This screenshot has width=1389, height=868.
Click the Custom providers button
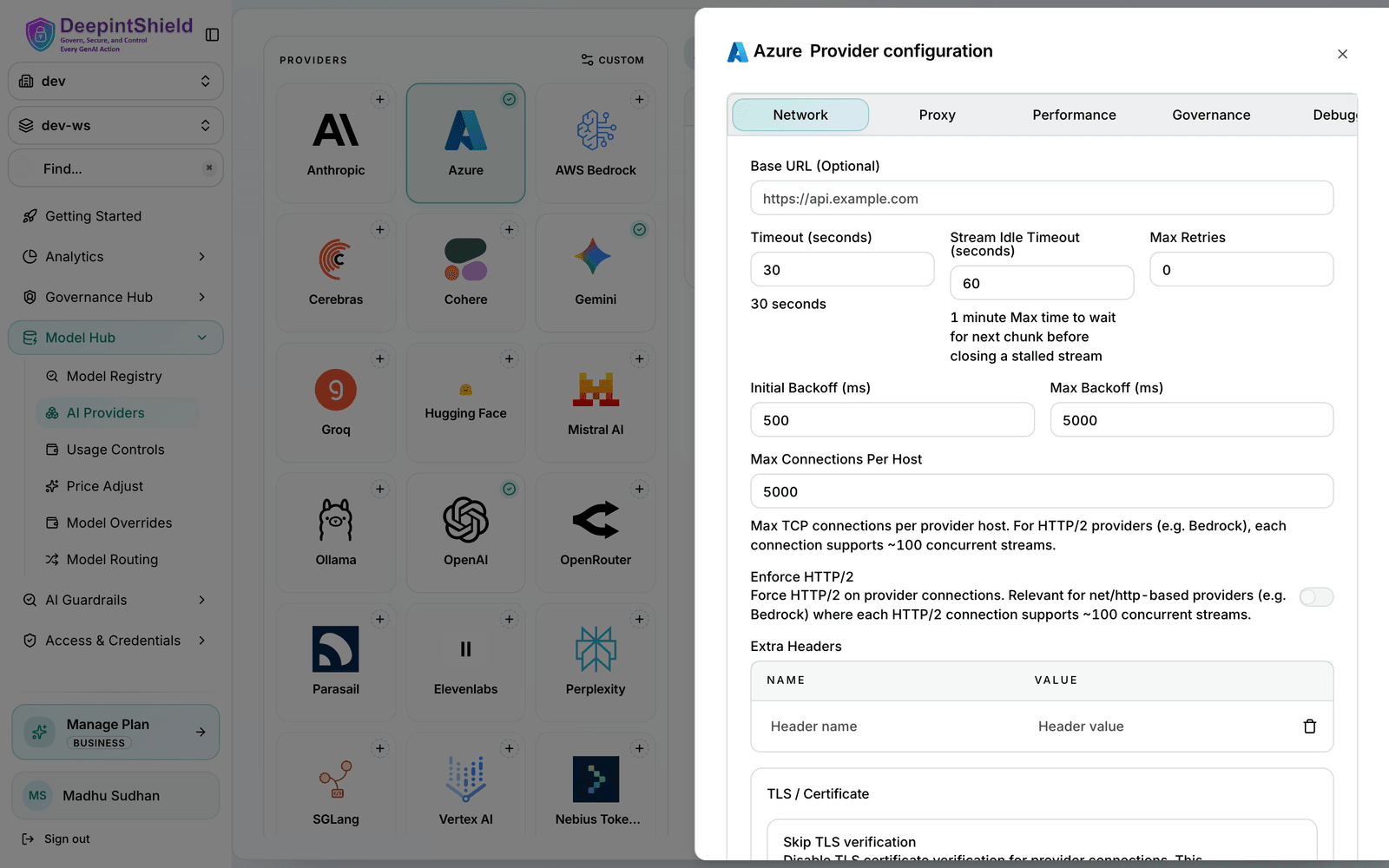pyautogui.click(x=612, y=60)
